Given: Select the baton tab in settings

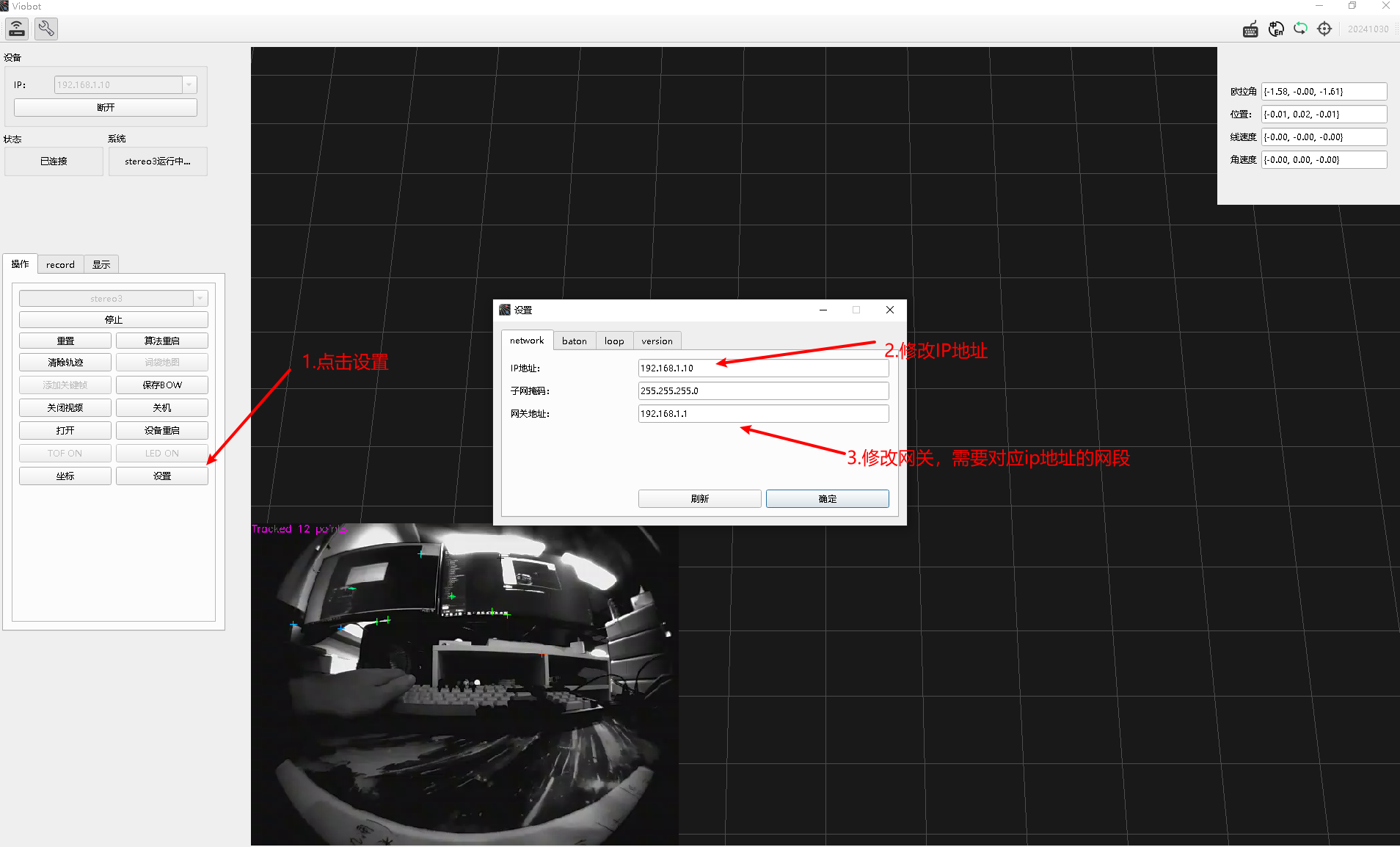Looking at the screenshot, I should [x=575, y=341].
